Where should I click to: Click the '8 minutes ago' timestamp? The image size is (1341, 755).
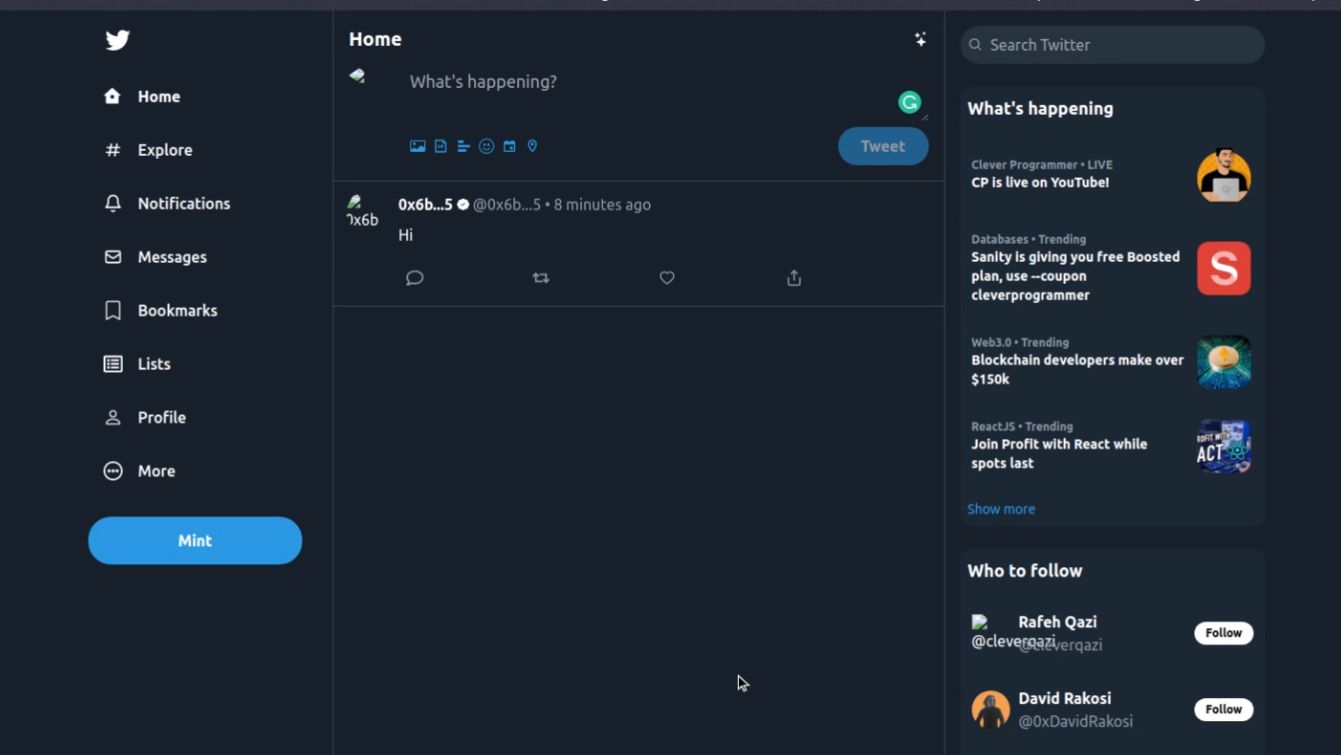point(602,205)
